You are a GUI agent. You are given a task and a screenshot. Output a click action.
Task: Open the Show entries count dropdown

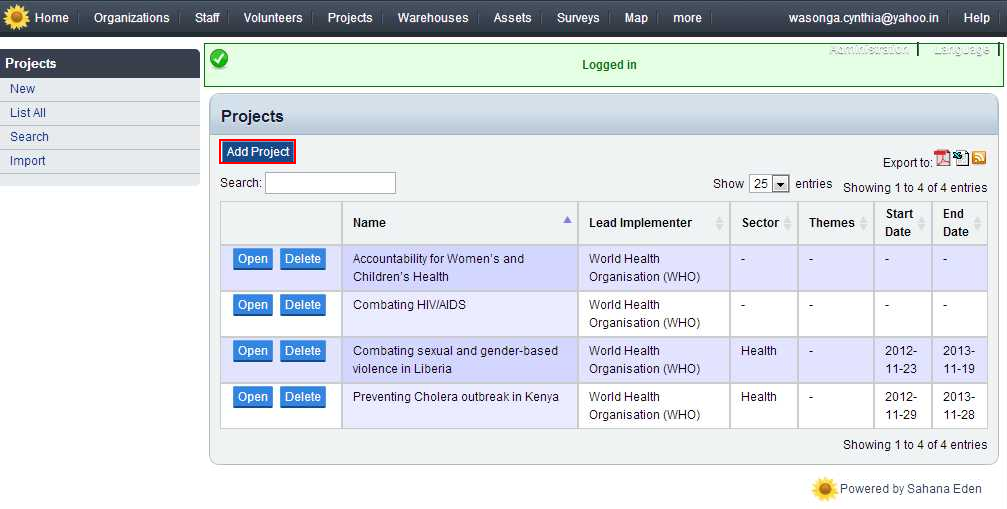pos(769,184)
